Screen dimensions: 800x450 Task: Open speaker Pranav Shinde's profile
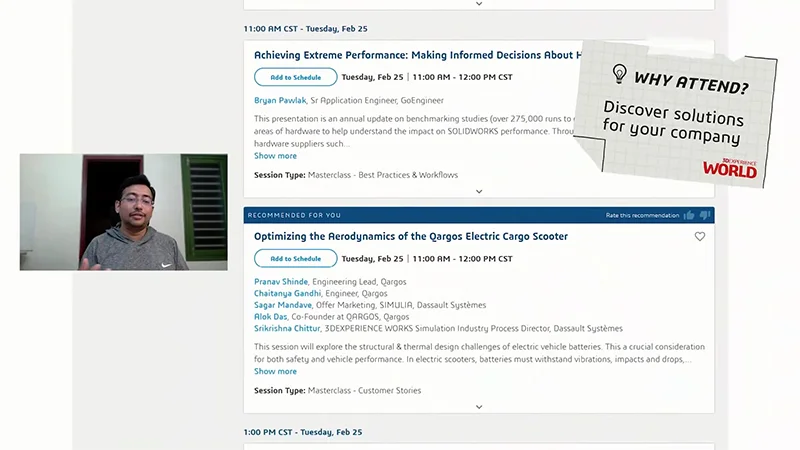281,282
